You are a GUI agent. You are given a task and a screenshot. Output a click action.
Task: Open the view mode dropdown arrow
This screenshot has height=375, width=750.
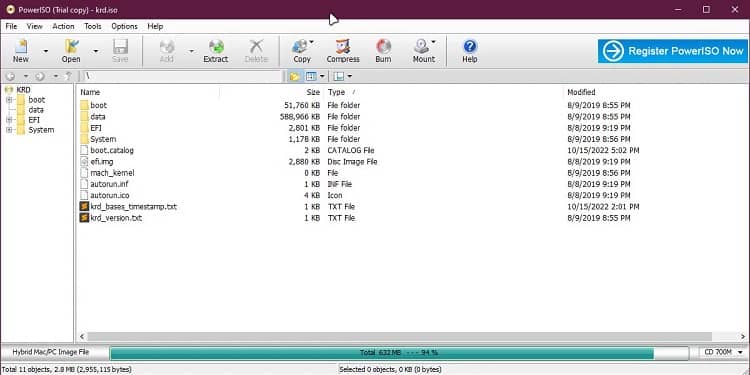coord(322,77)
